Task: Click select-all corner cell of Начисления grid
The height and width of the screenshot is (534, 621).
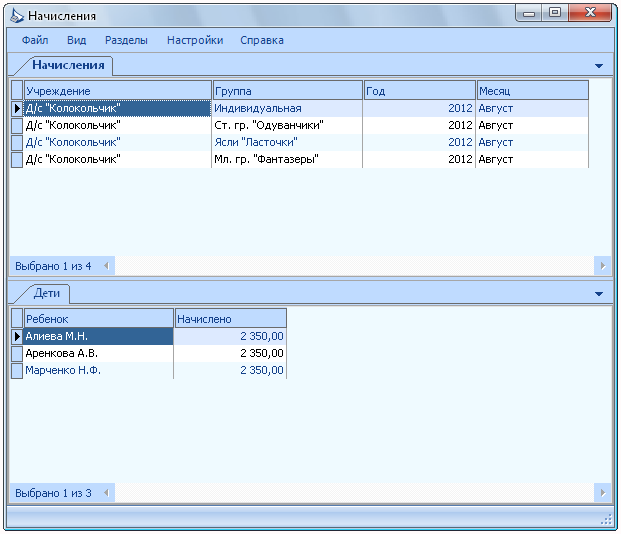Action: coord(17,91)
